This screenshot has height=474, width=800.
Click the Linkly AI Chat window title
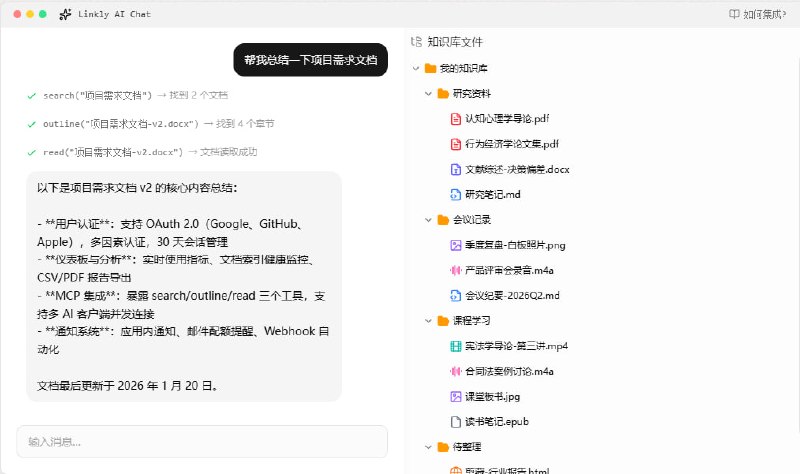point(114,14)
